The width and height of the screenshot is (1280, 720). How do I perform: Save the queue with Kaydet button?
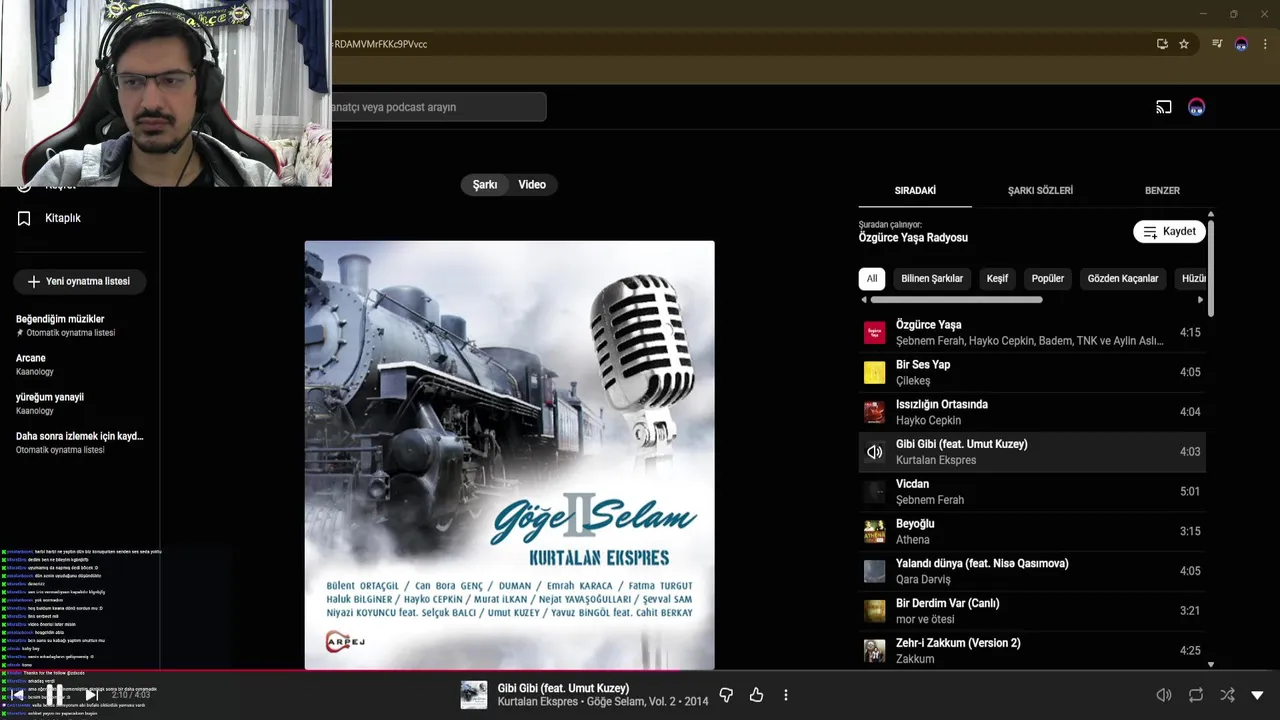coord(1169,231)
